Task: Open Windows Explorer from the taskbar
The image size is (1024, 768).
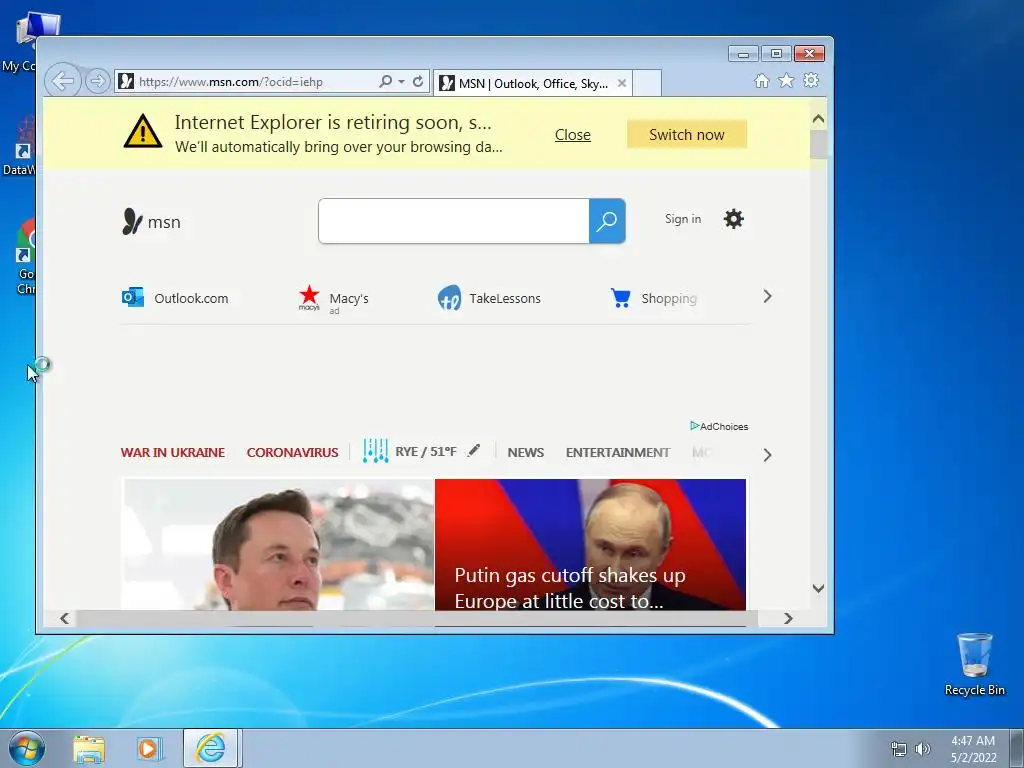Action: 89,749
